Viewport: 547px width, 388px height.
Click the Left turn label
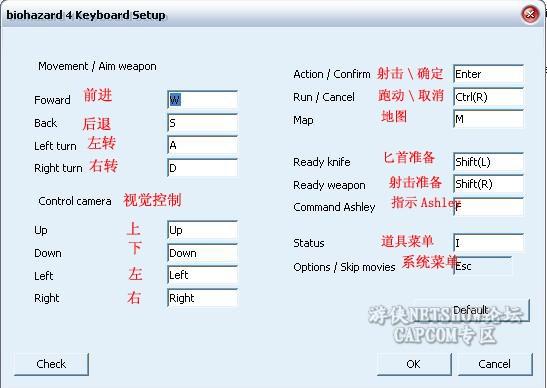coord(55,146)
